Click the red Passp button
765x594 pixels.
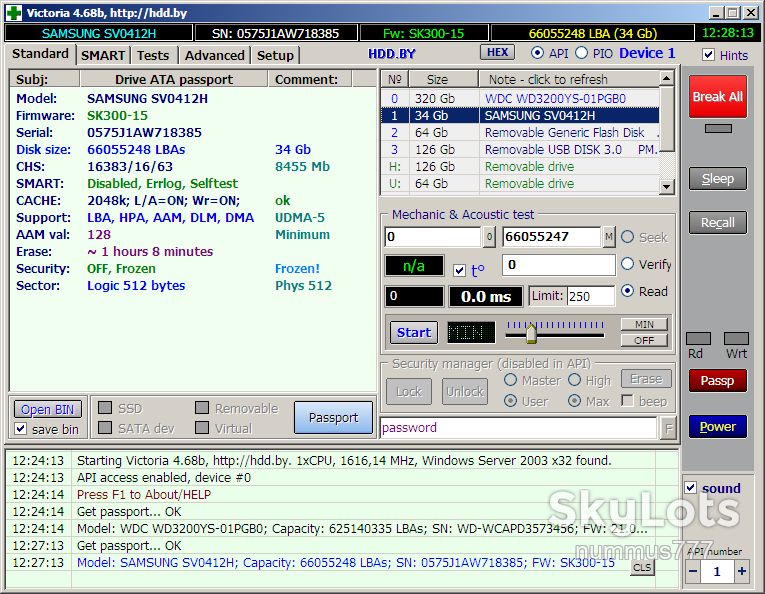click(718, 380)
